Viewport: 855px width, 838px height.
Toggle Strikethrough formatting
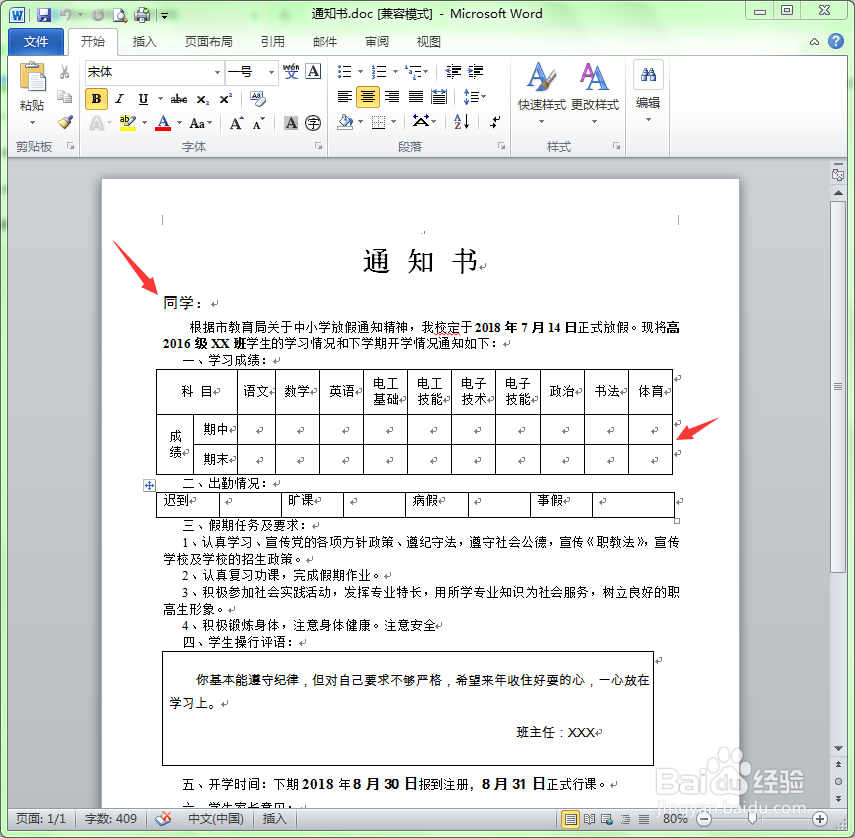coord(179,99)
